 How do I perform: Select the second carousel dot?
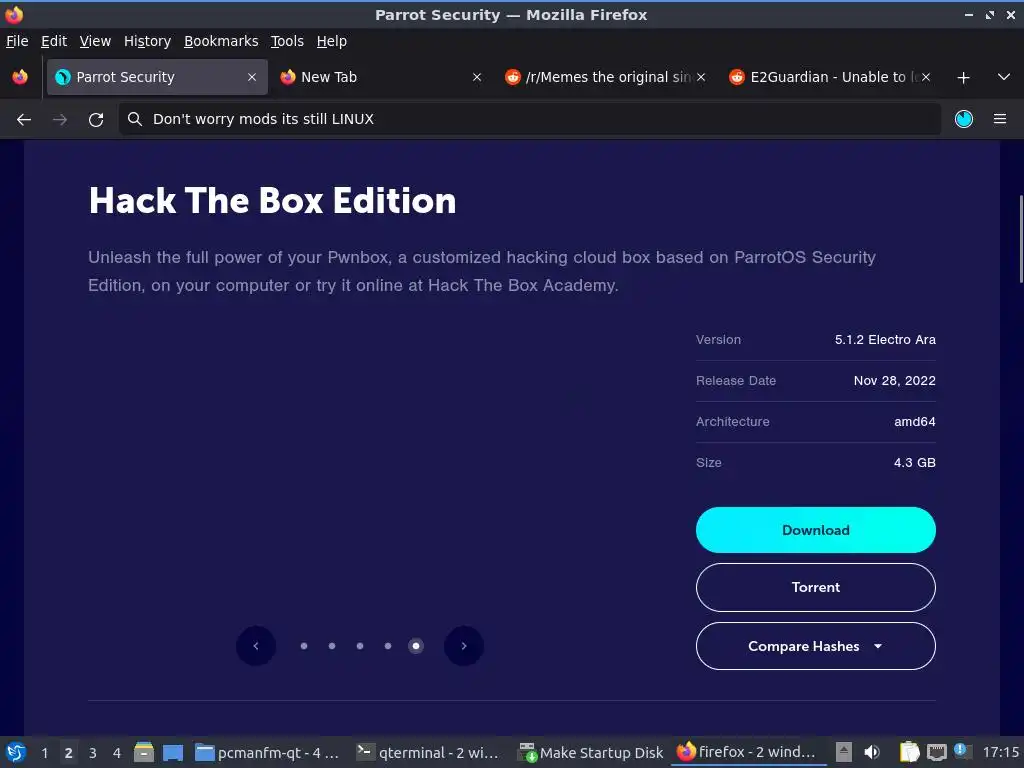[332, 646]
